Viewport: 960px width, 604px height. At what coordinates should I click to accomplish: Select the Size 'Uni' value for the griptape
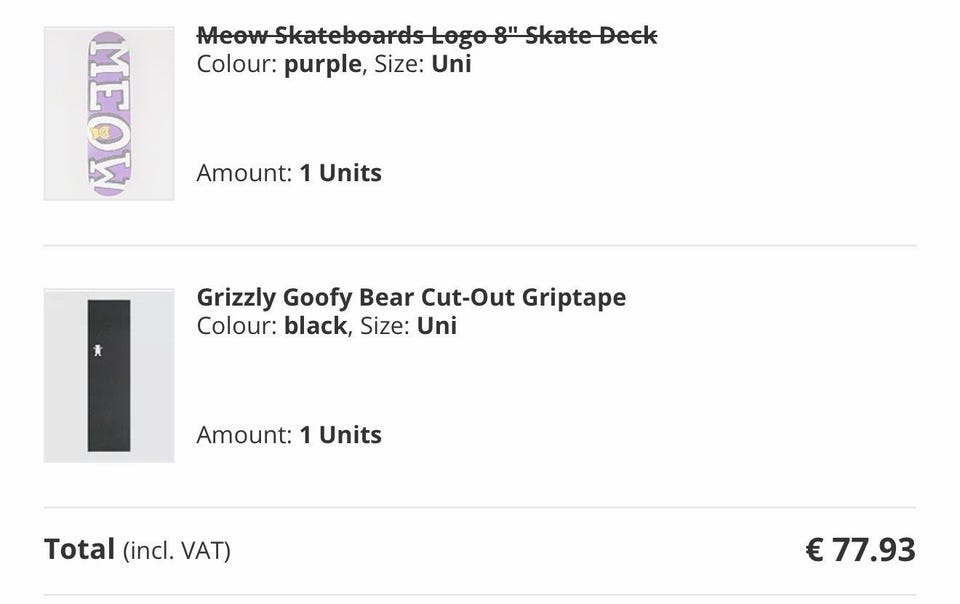click(x=436, y=326)
